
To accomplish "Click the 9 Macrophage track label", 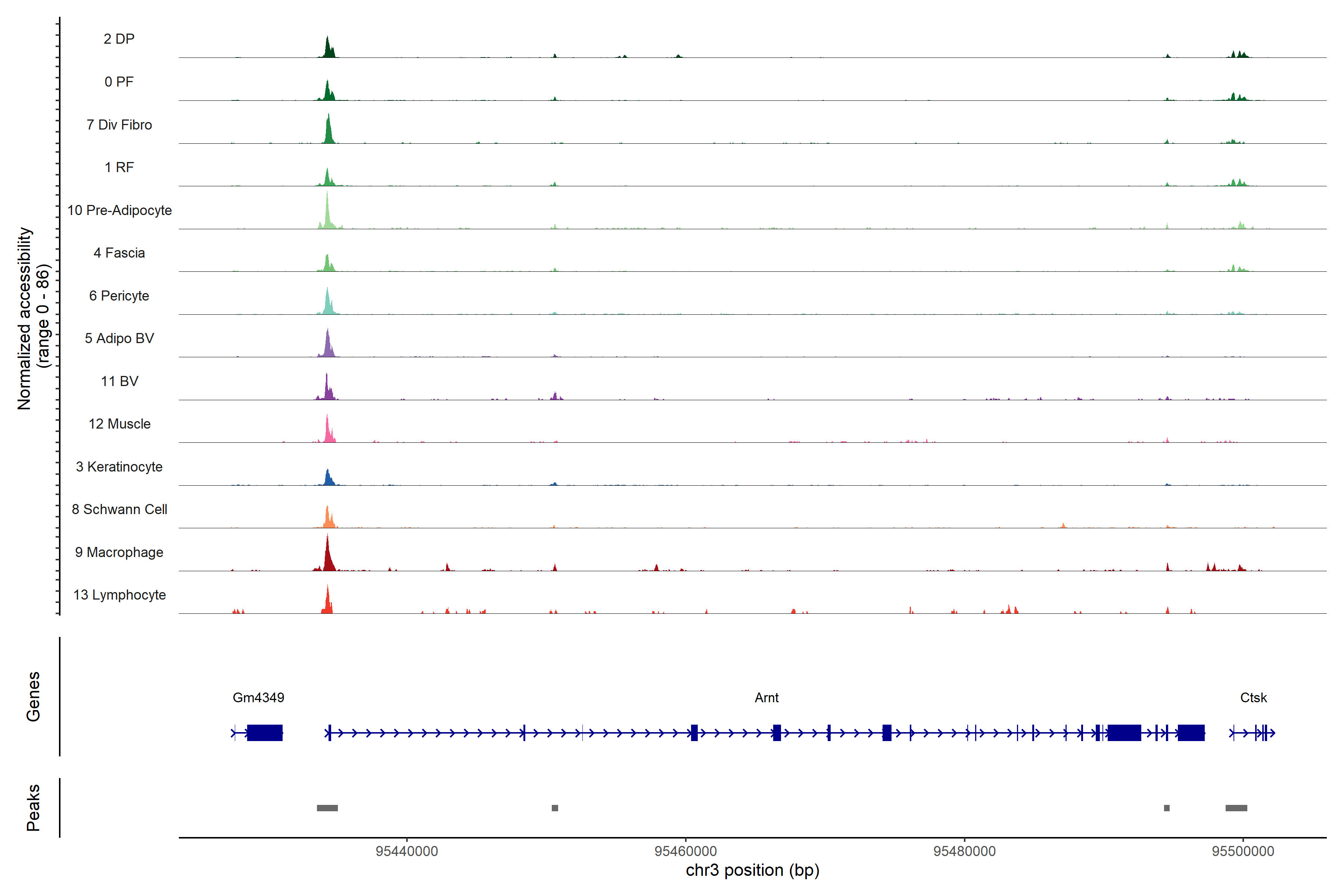I will coord(119,552).
